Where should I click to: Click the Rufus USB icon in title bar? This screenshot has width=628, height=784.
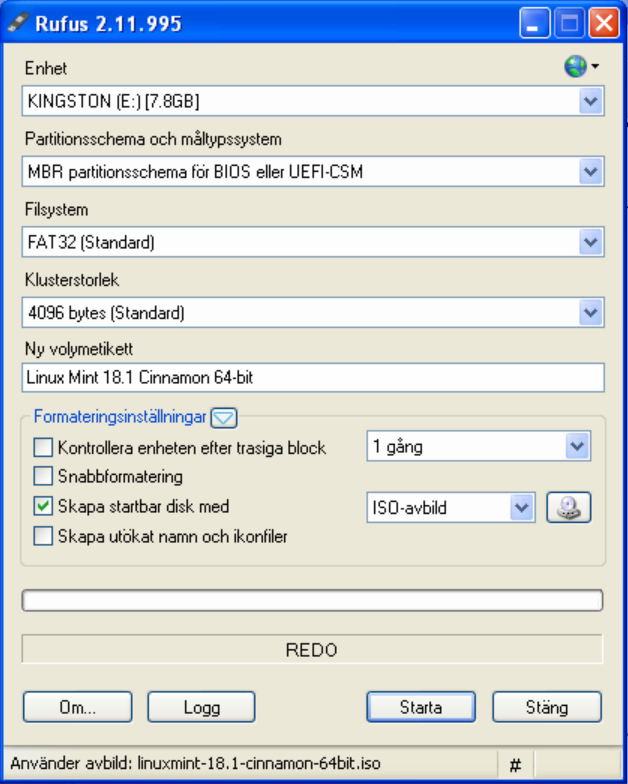pos(18,22)
